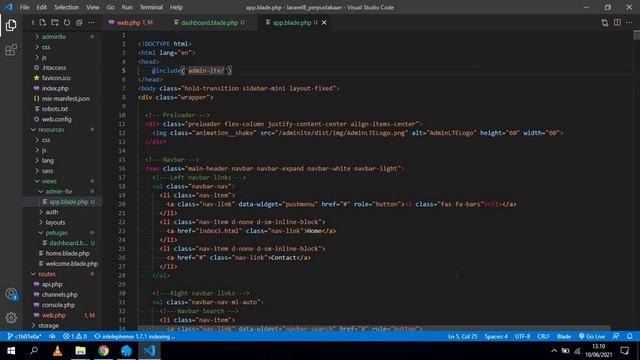Open File Explorer from taskbar
Image resolution: width=640 pixels, height=360 pixels.
click(x=80, y=351)
